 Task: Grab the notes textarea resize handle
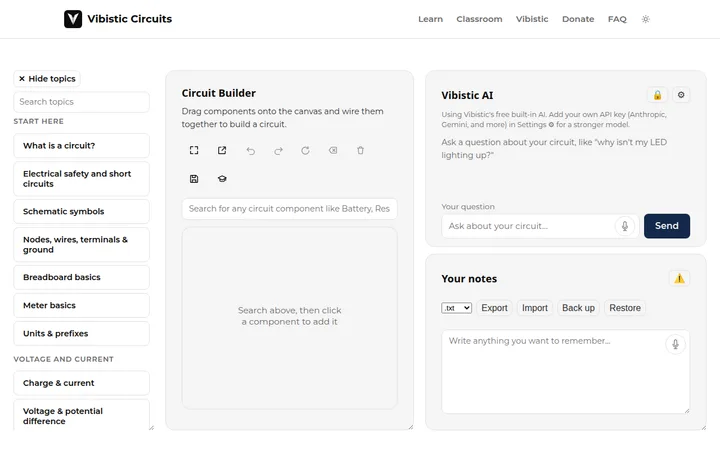687,411
